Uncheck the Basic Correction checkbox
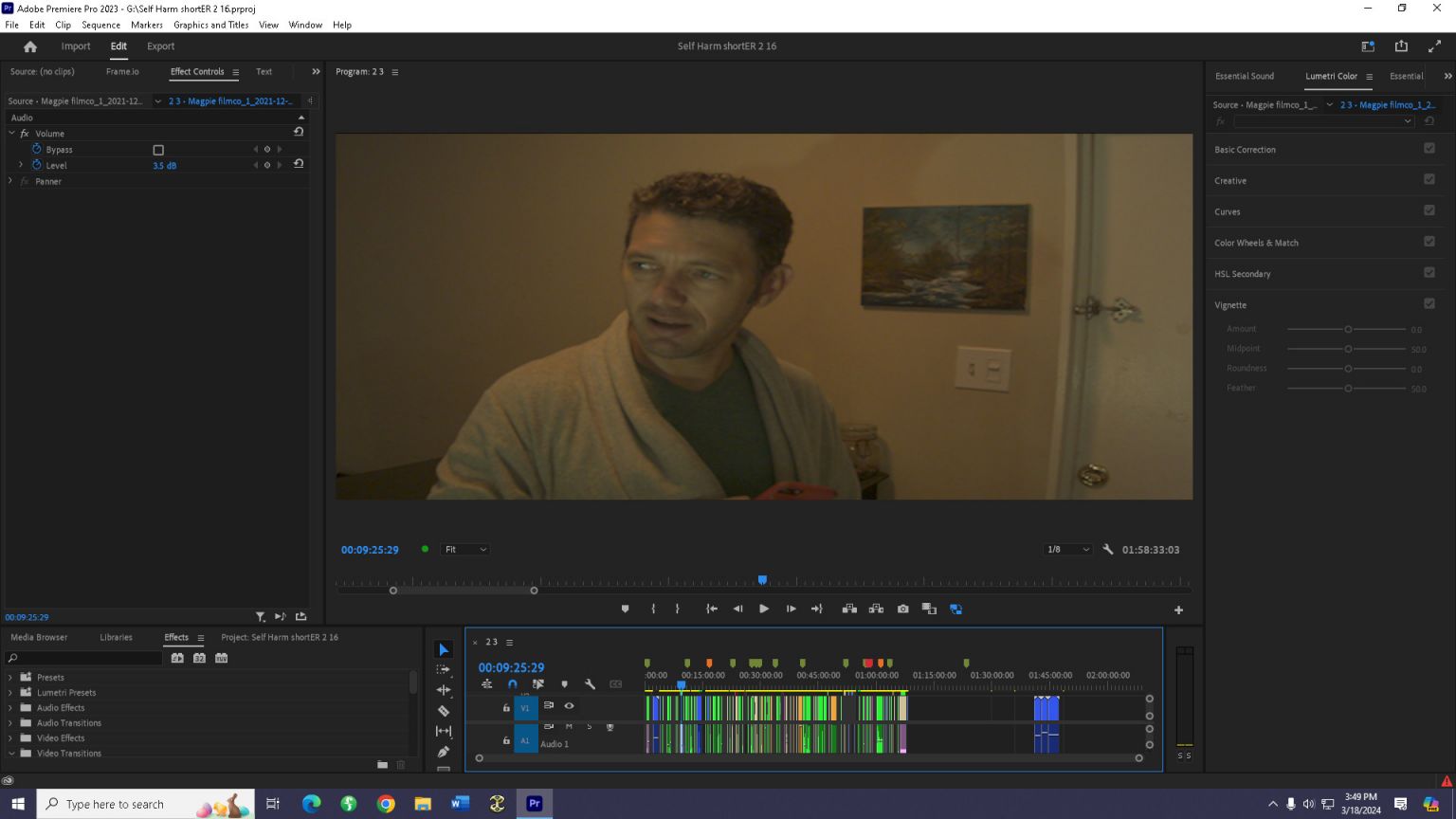1456x819 pixels. [1429, 149]
